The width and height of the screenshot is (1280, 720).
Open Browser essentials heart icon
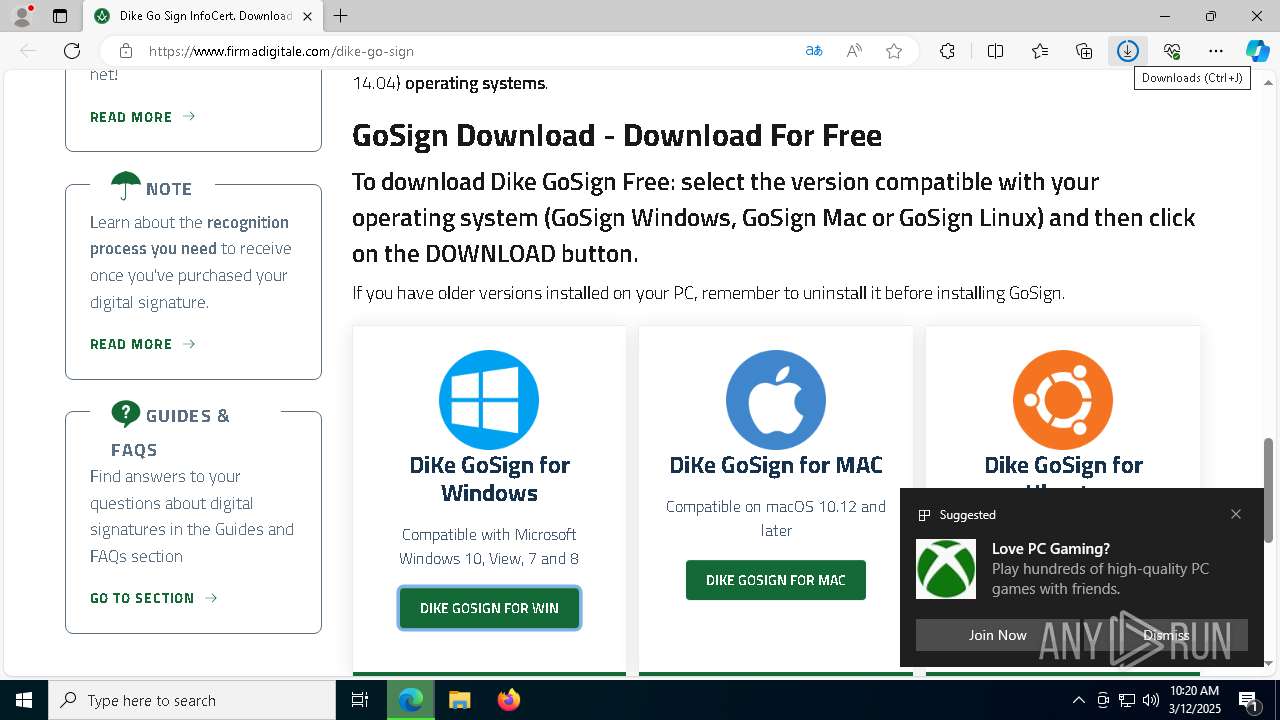click(x=1172, y=51)
